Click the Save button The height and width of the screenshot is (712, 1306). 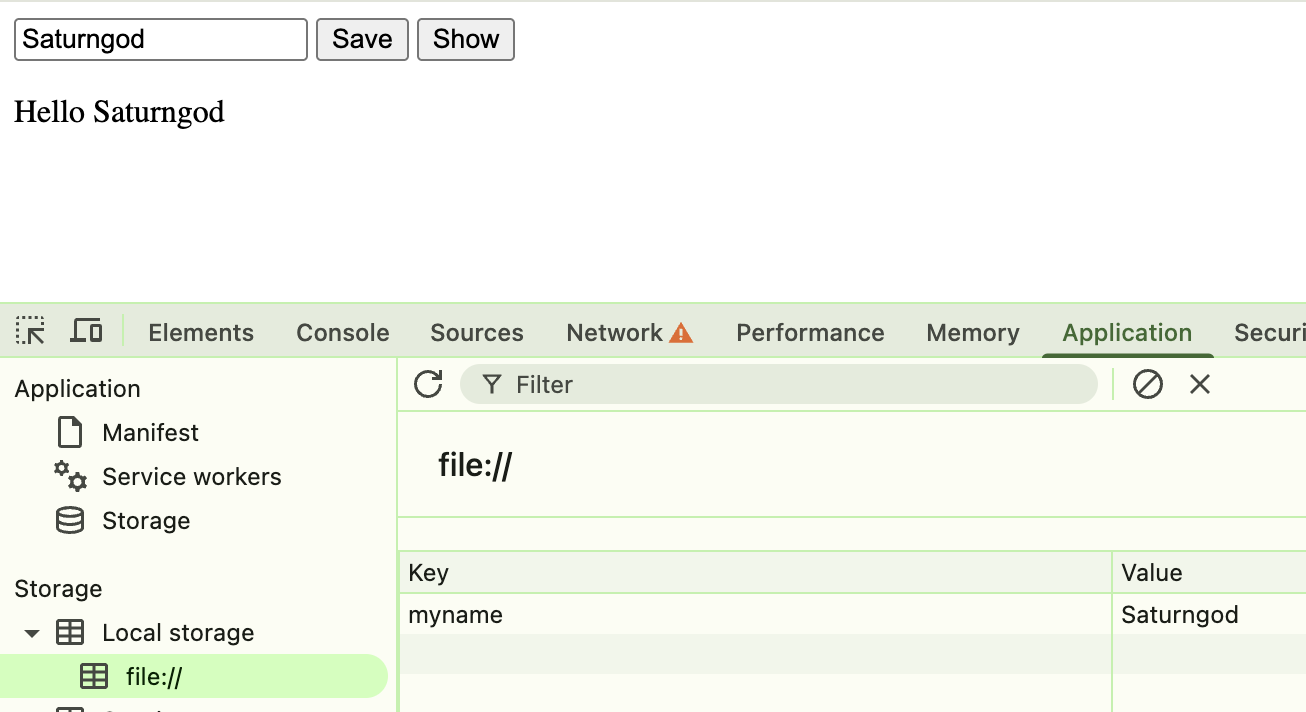[362, 39]
